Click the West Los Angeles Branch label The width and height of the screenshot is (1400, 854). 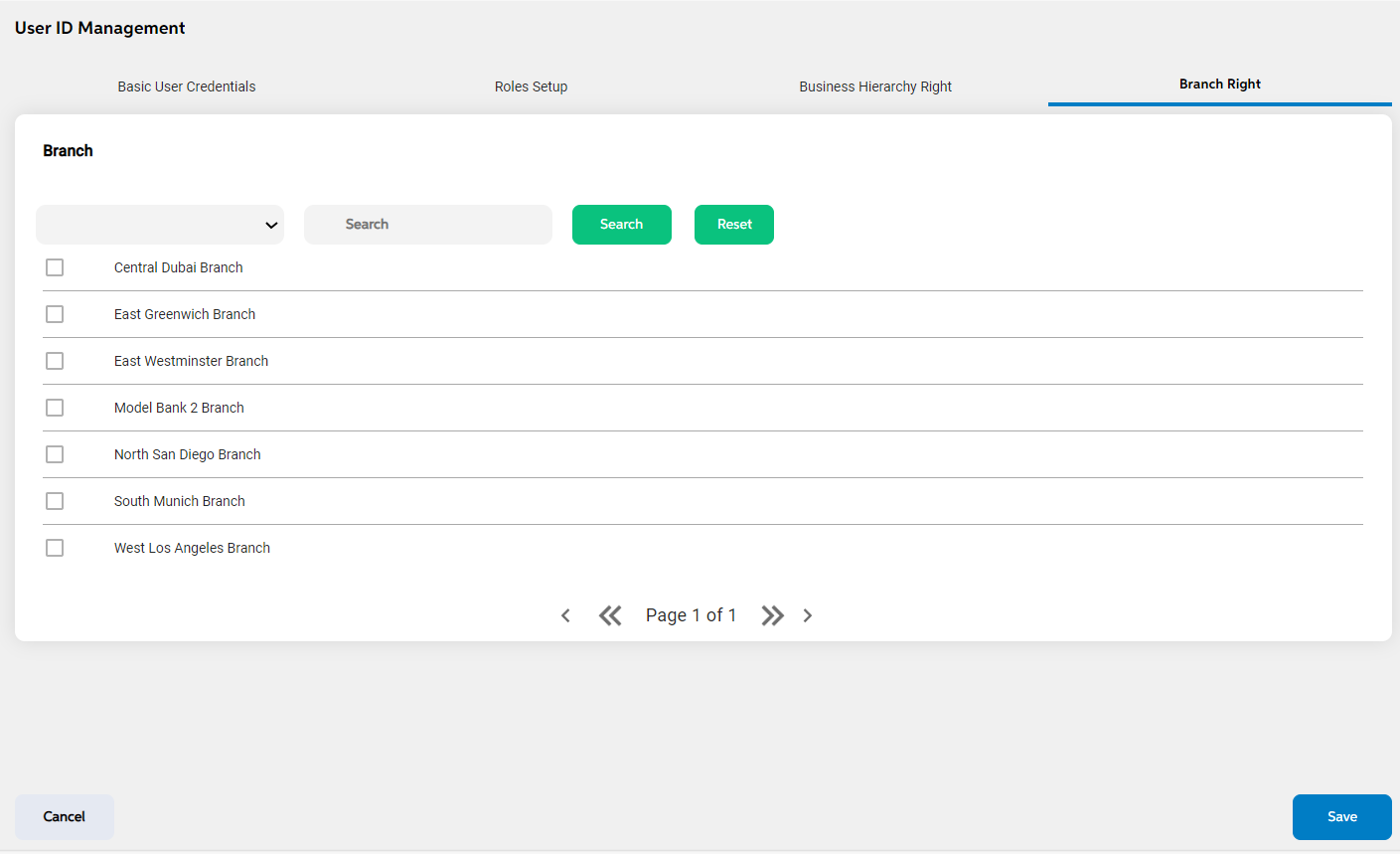click(193, 548)
